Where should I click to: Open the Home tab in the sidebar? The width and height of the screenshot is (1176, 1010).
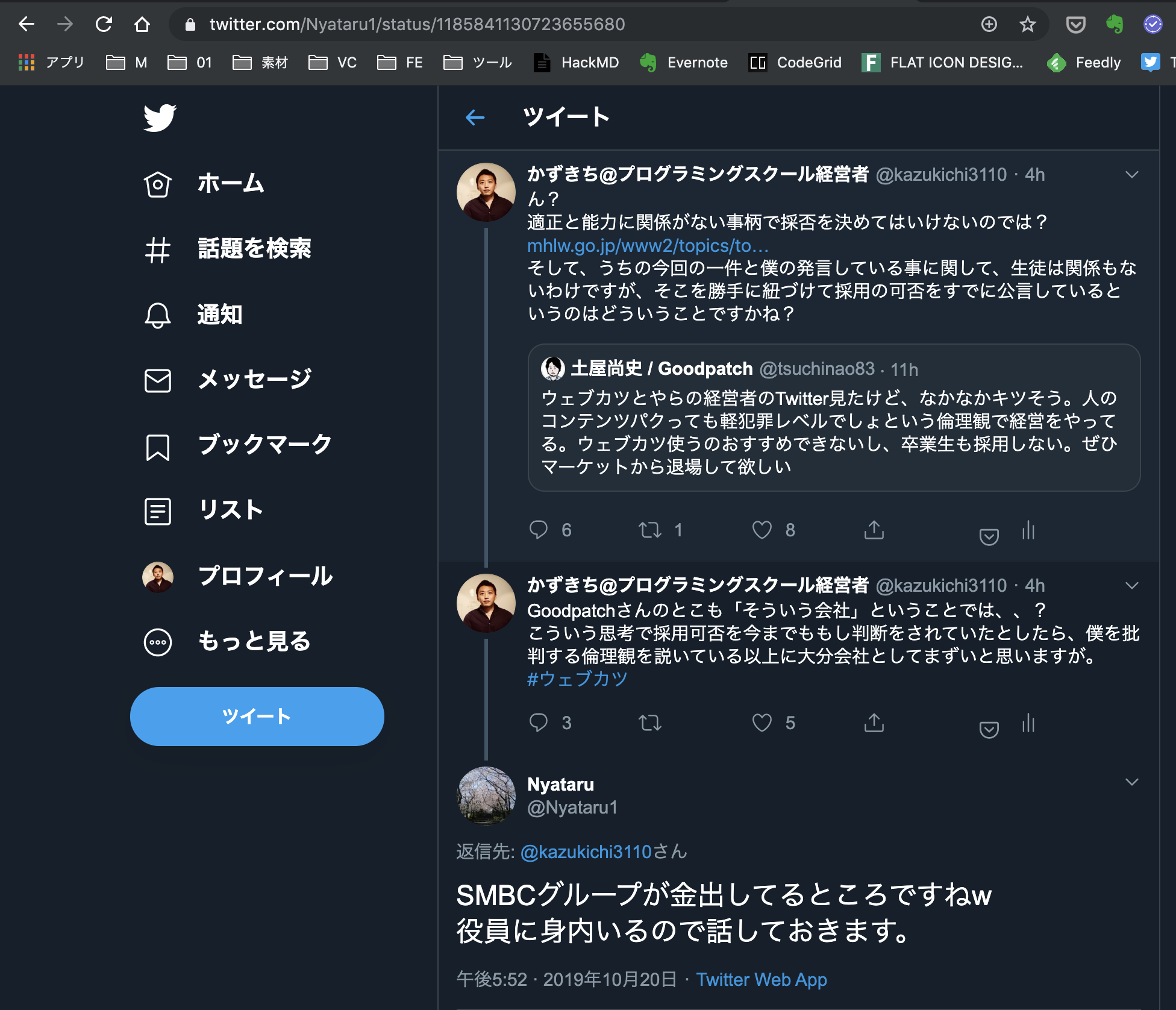pyautogui.click(x=230, y=184)
